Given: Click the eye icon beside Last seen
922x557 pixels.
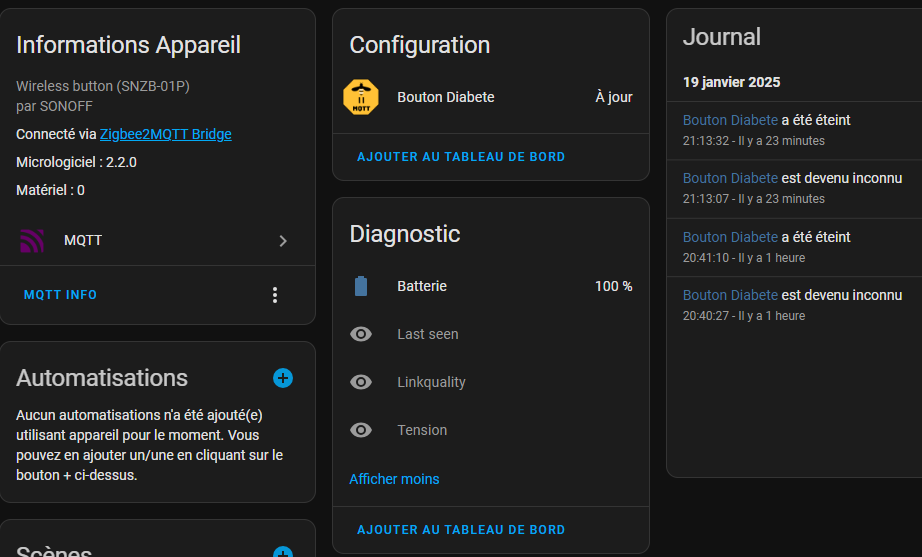Looking at the screenshot, I should [360, 334].
